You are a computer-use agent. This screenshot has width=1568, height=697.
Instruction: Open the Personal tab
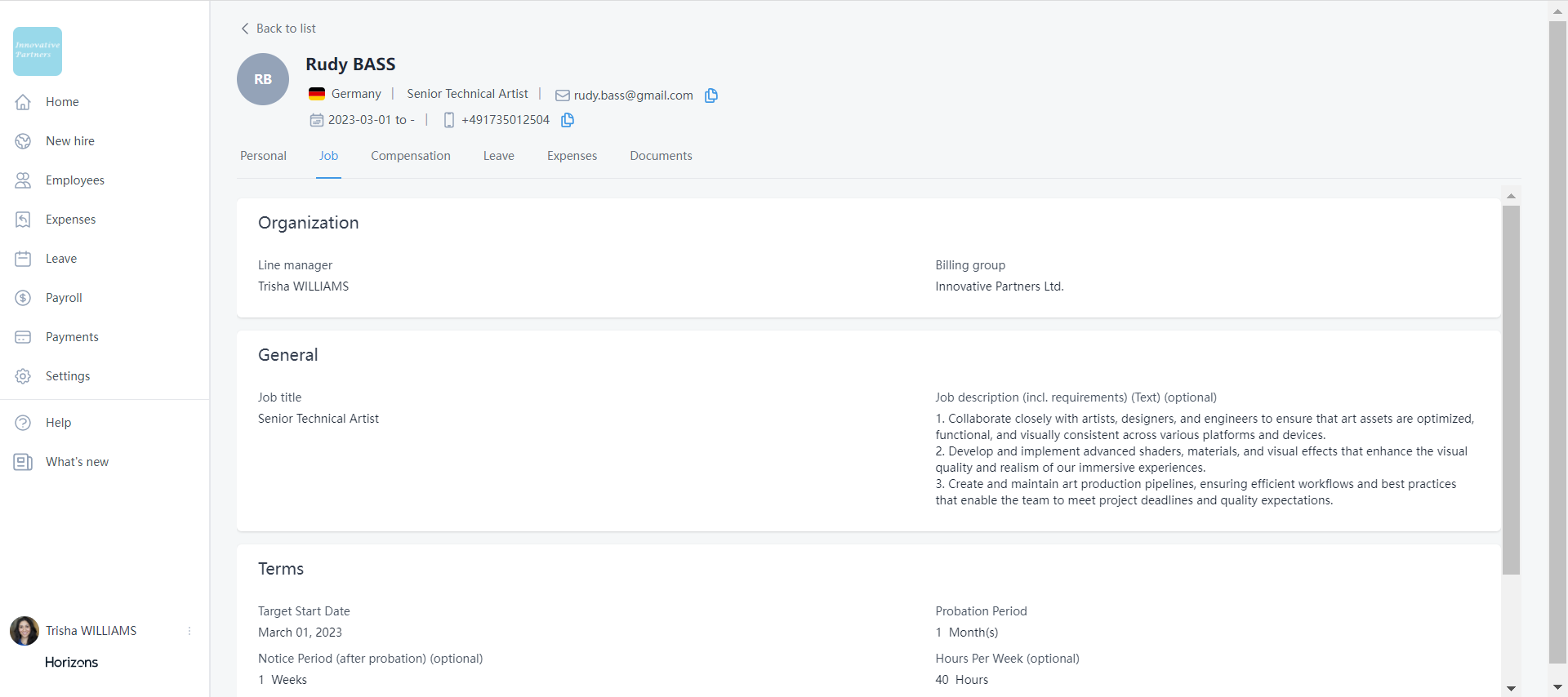tap(263, 156)
